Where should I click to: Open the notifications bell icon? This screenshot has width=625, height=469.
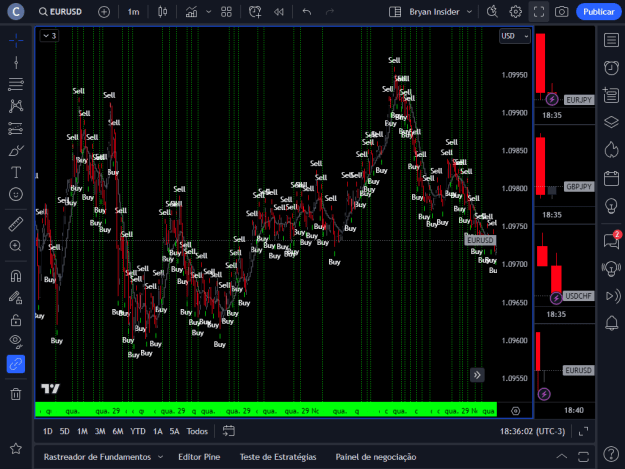[x=611, y=323]
